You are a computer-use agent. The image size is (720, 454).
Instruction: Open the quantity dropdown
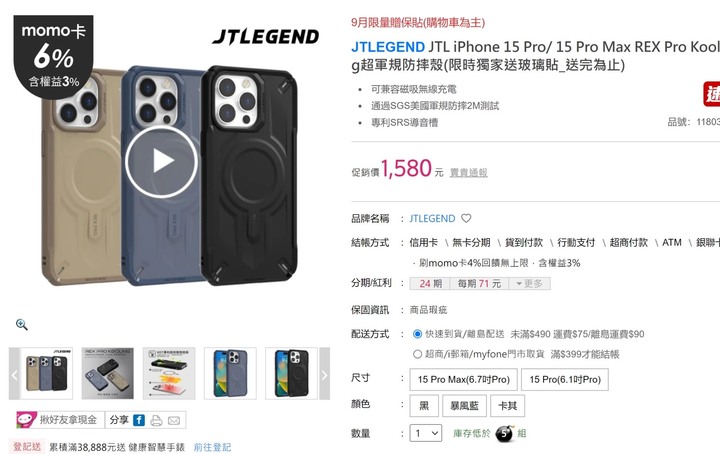(426, 433)
